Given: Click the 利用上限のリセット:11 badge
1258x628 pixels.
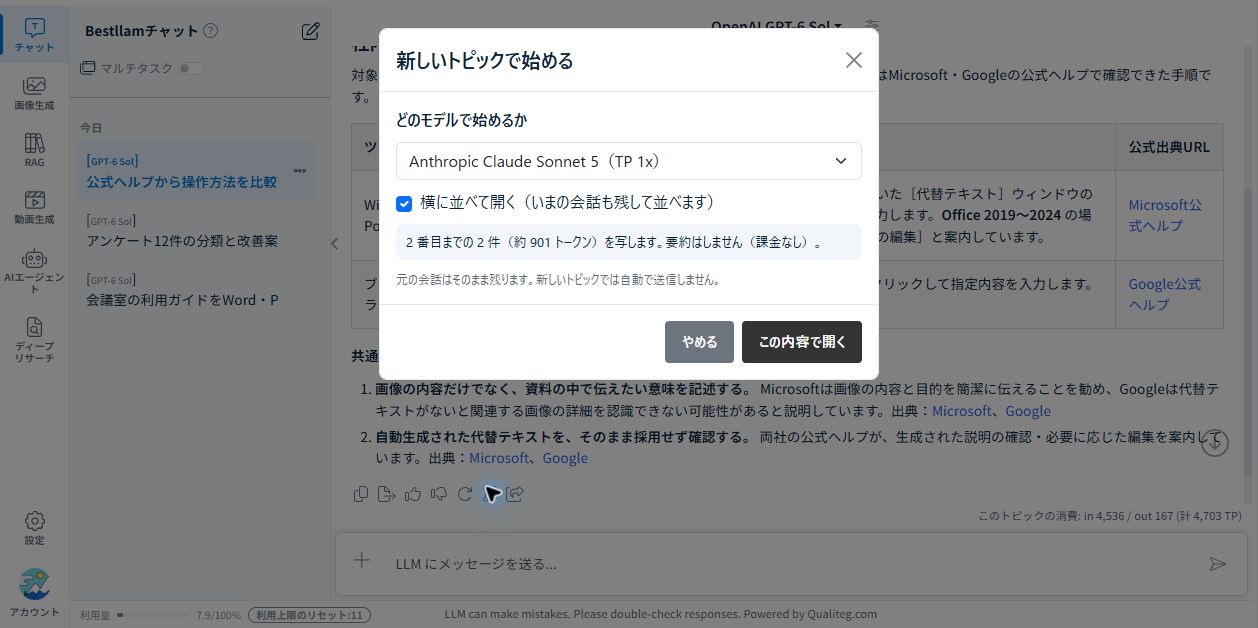Looking at the screenshot, I should pos(309,615).
